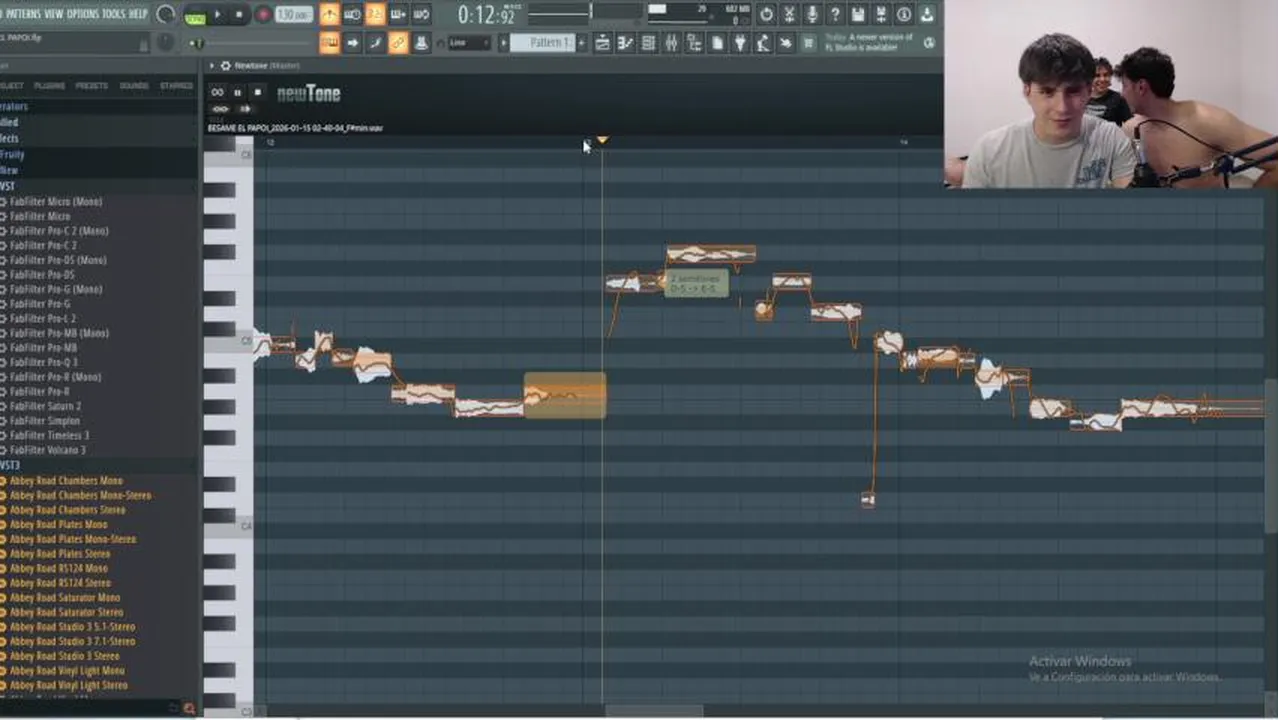Image resolution: width=1278 pixels, height=720 pixels.
Task: Open the Channel rack view icon
Action: (648, 43)
